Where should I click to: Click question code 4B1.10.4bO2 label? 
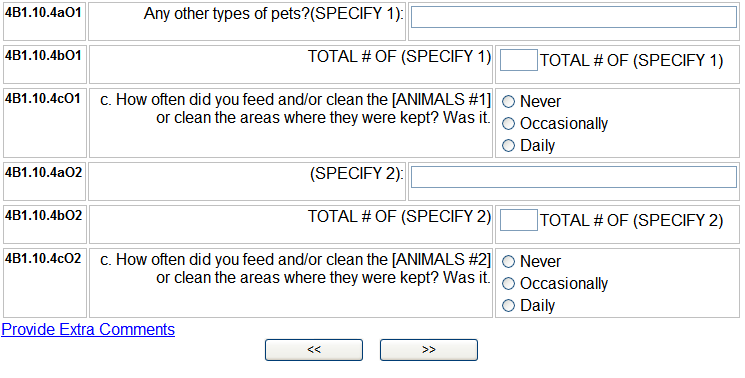point(43,215)
